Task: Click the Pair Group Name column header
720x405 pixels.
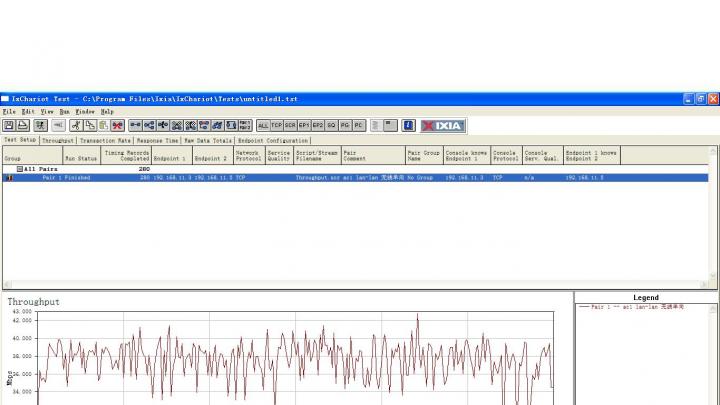Action: (424, 155)
